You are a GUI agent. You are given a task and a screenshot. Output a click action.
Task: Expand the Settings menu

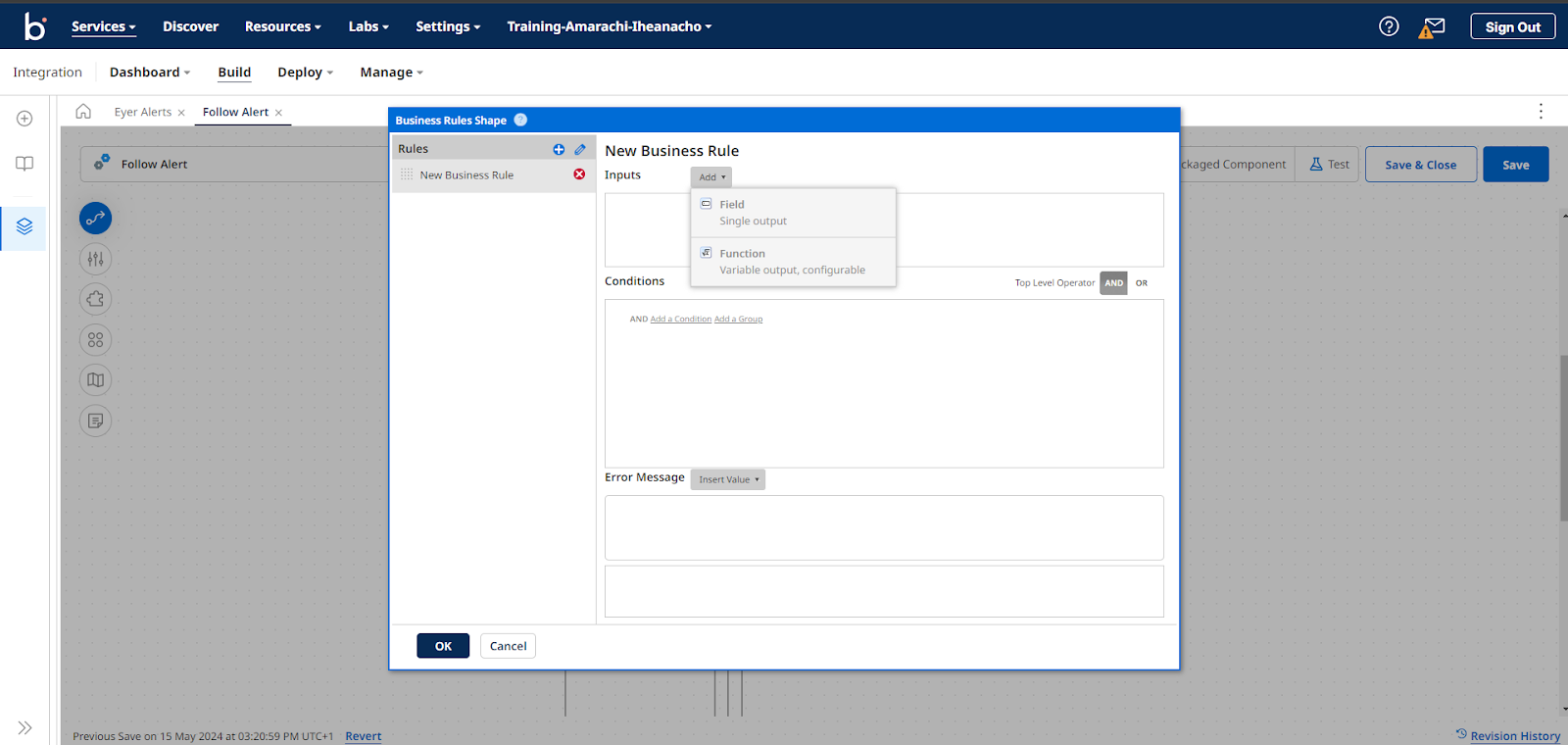(x=448, y=26)
